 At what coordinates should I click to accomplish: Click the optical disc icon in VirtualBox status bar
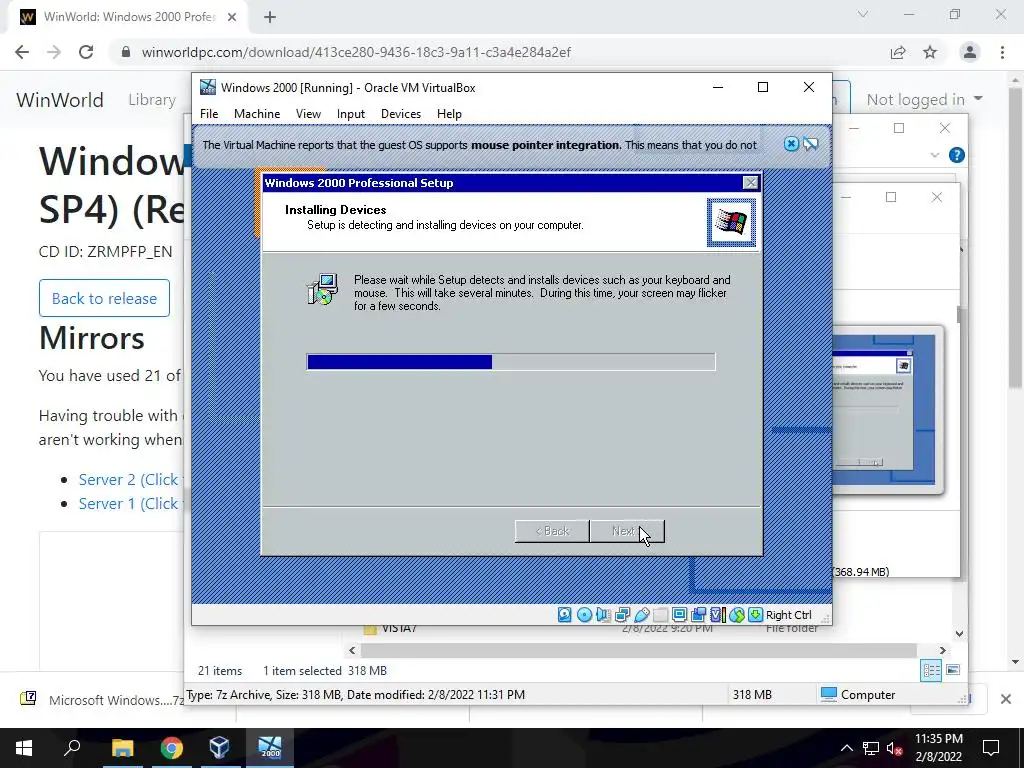click(x=584, y=615)
